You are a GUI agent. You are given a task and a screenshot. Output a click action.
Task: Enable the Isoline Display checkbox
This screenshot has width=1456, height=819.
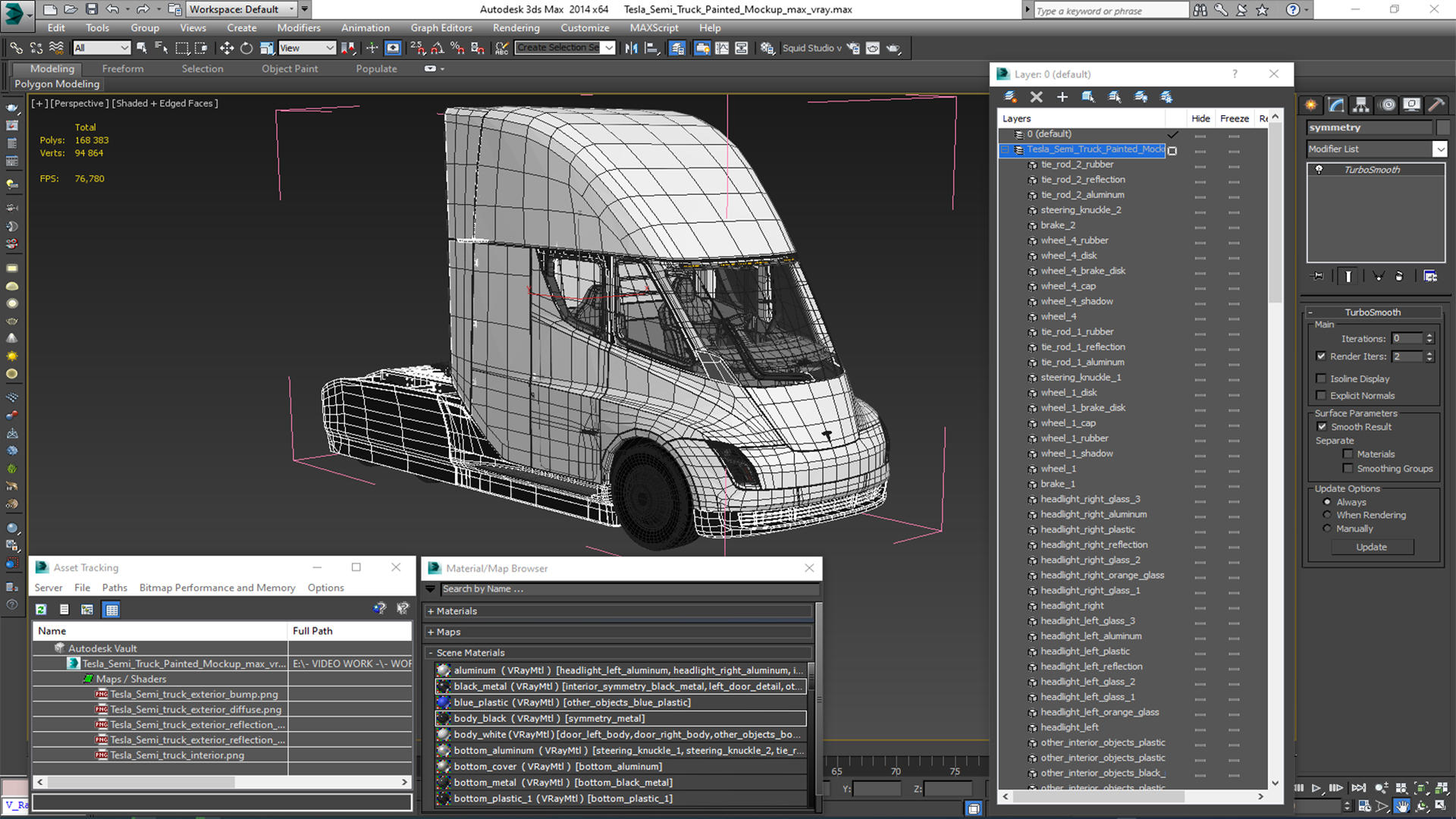point(1321,378)
